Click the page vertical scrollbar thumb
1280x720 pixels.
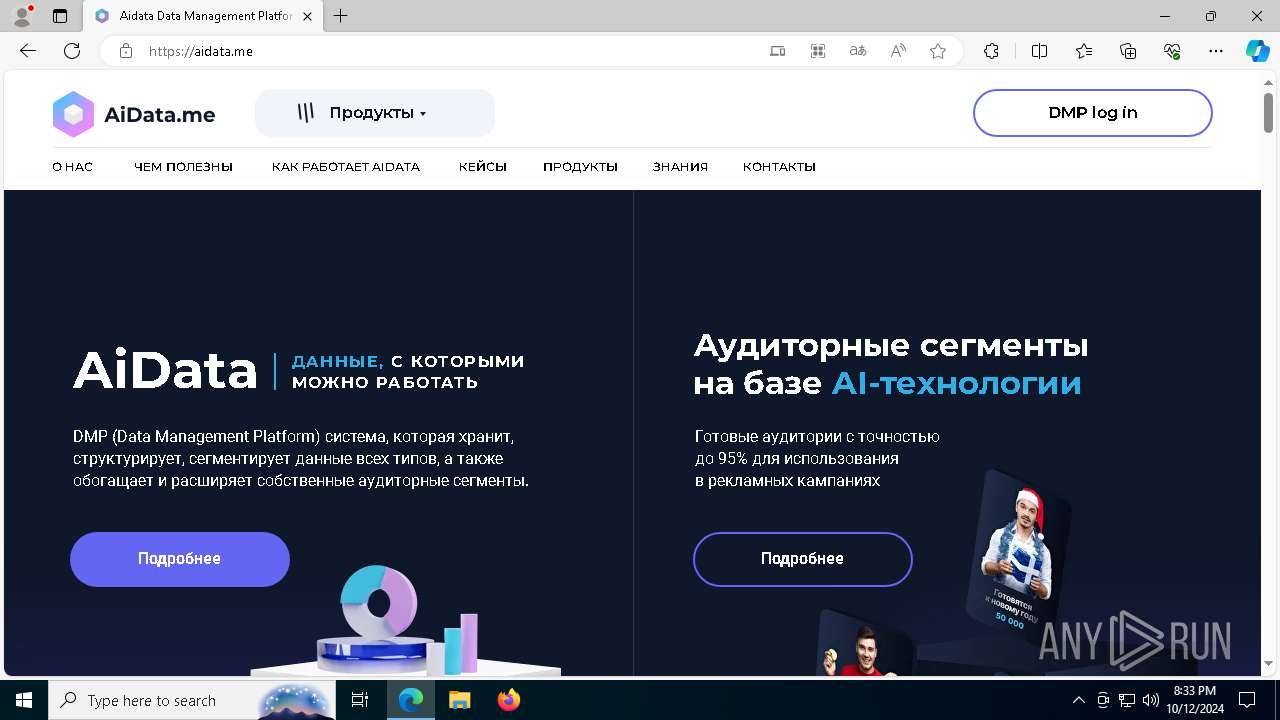[1268, 111]
